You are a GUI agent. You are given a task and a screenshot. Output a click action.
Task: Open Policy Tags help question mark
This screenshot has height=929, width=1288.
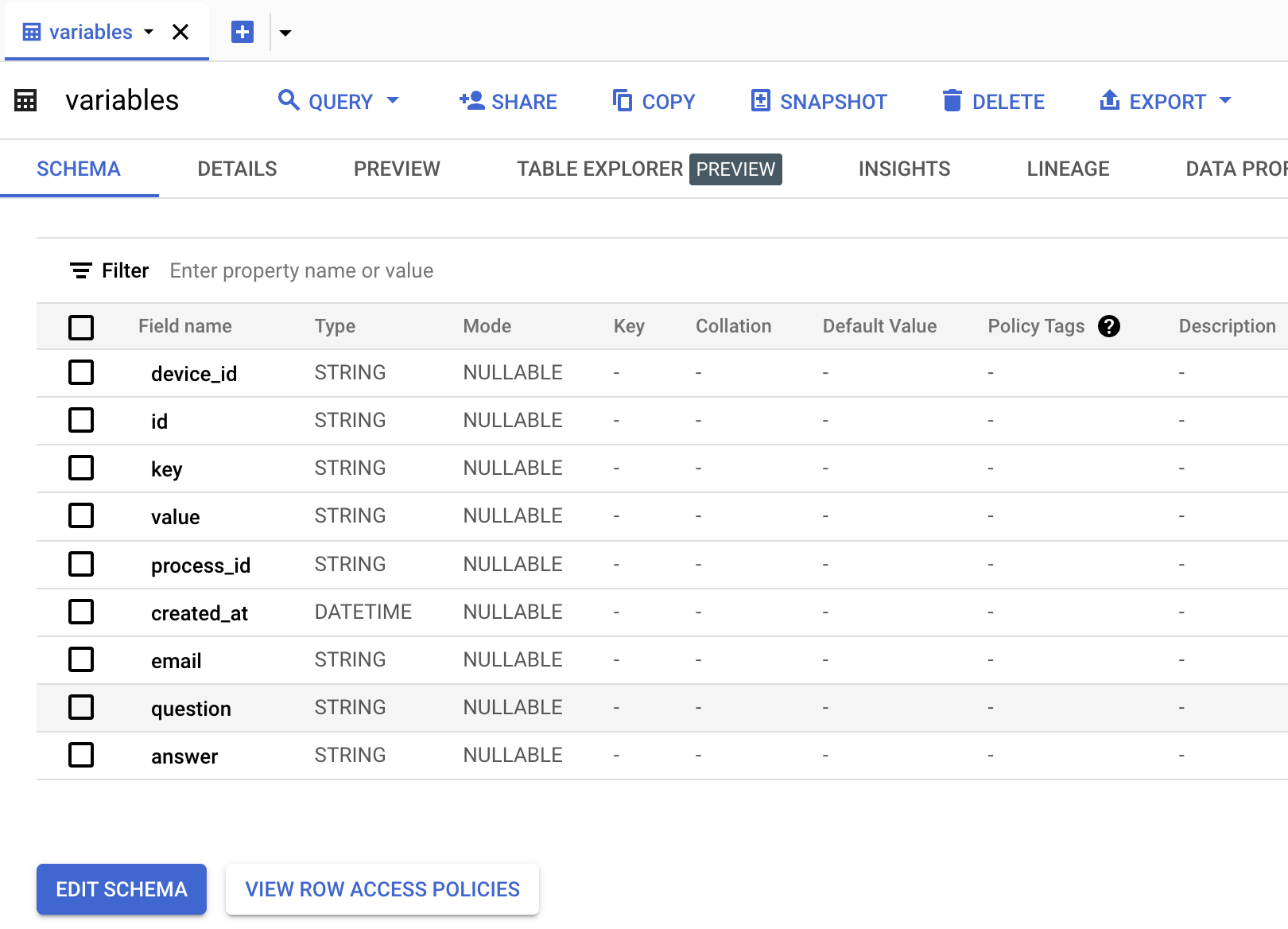coord(1108,326)
